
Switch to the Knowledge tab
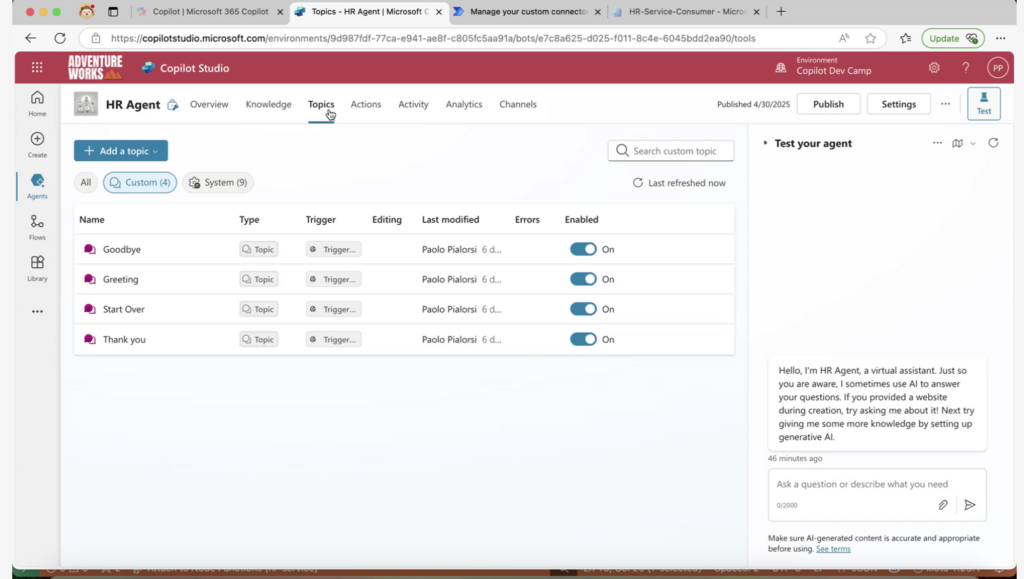[268, 104]
